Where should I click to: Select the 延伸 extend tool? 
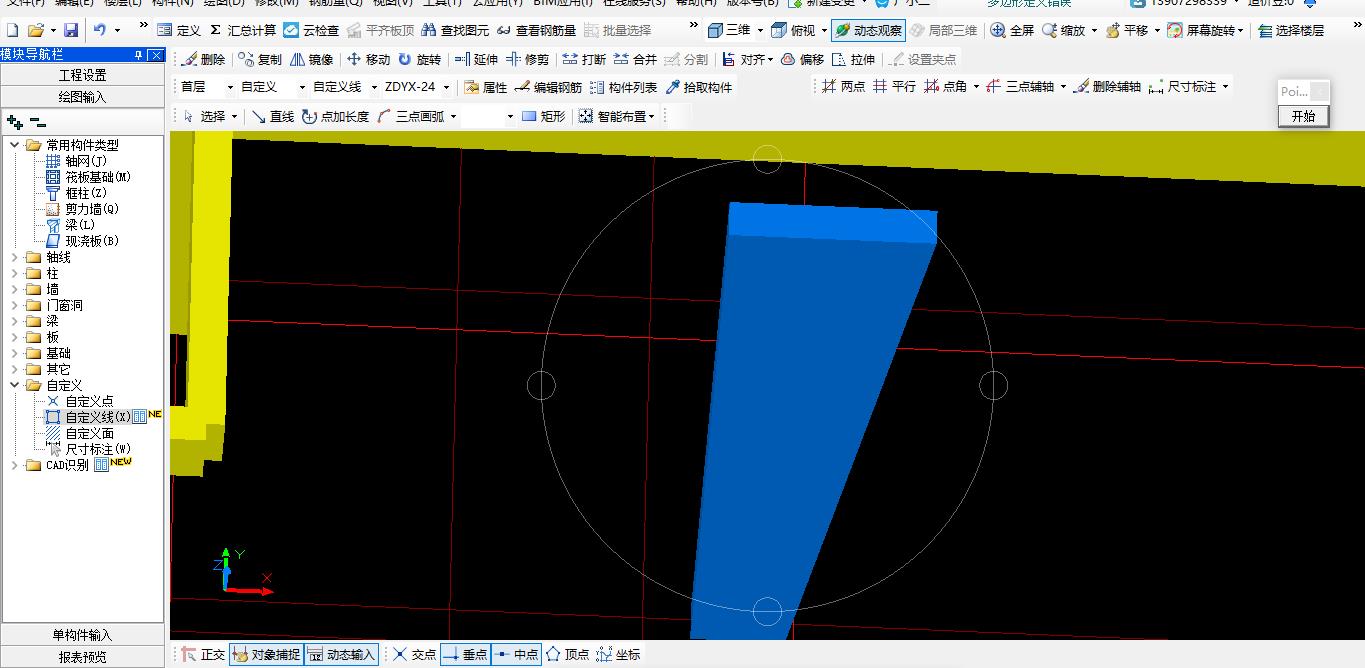pyautogui.click(x=476, y=59)
